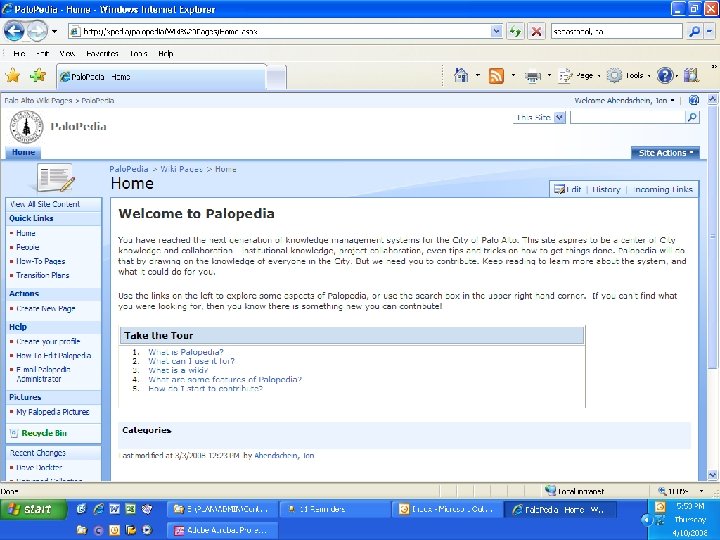Open the Recycle Bin link
720x540 pixels.
pos(44,433)
